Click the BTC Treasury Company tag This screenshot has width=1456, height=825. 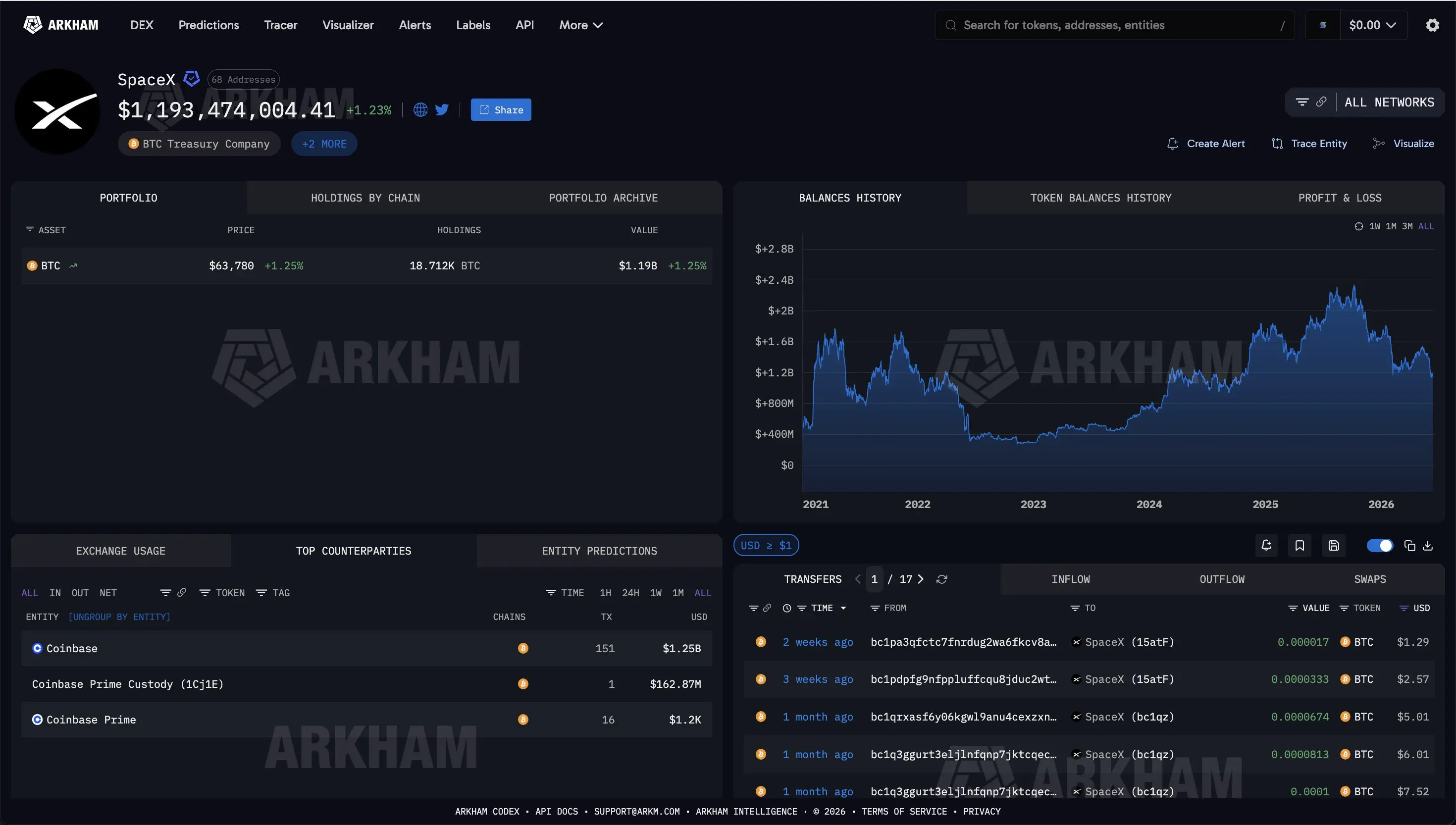coord(200,144)
